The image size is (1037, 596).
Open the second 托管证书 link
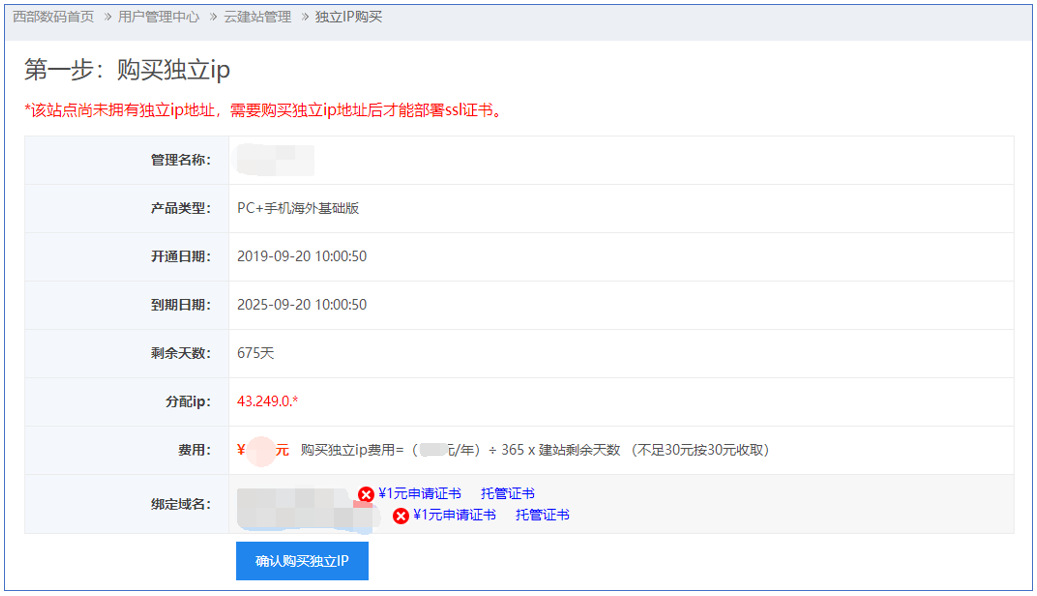click(x=542, y=515)
